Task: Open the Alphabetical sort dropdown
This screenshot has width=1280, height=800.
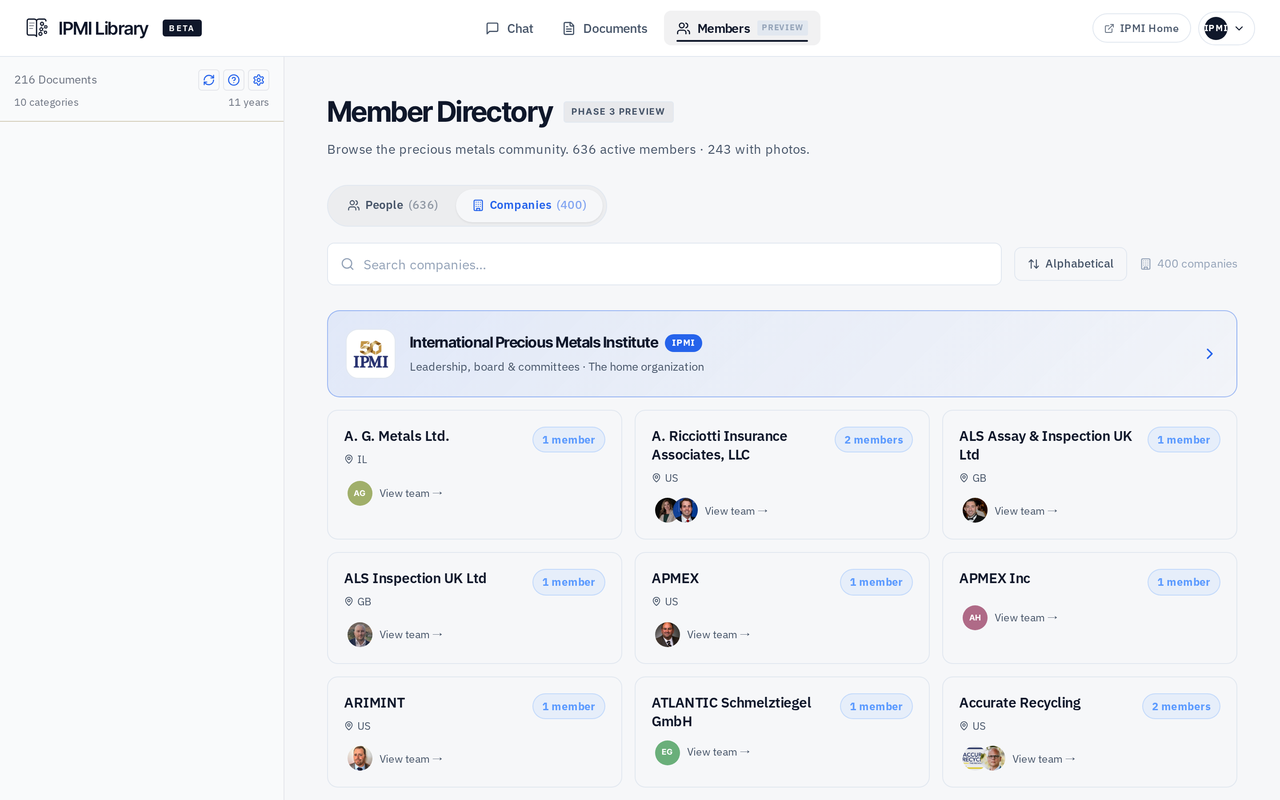Action: tap(1070, 264)
